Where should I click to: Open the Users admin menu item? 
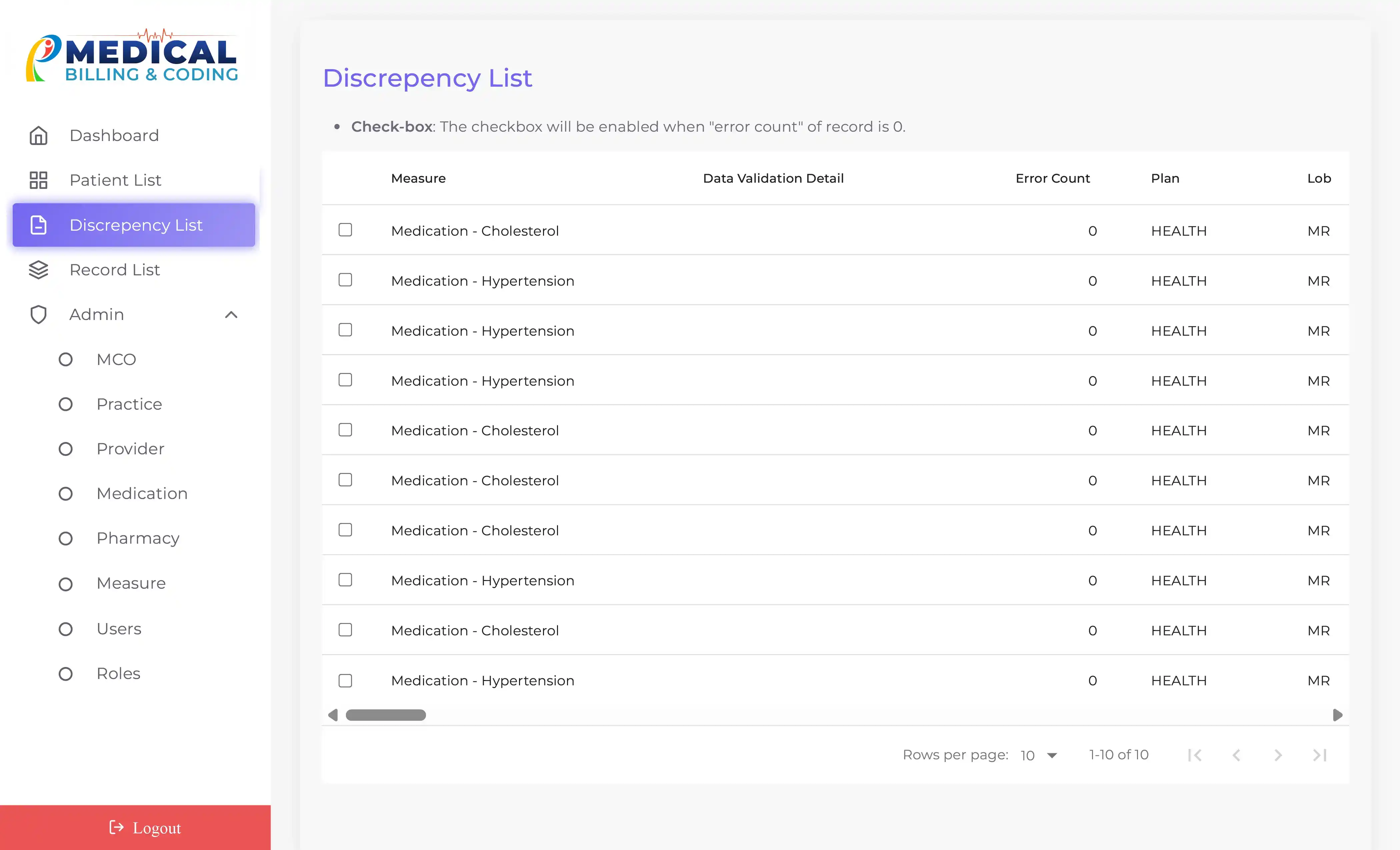click(x=119, y=628)
